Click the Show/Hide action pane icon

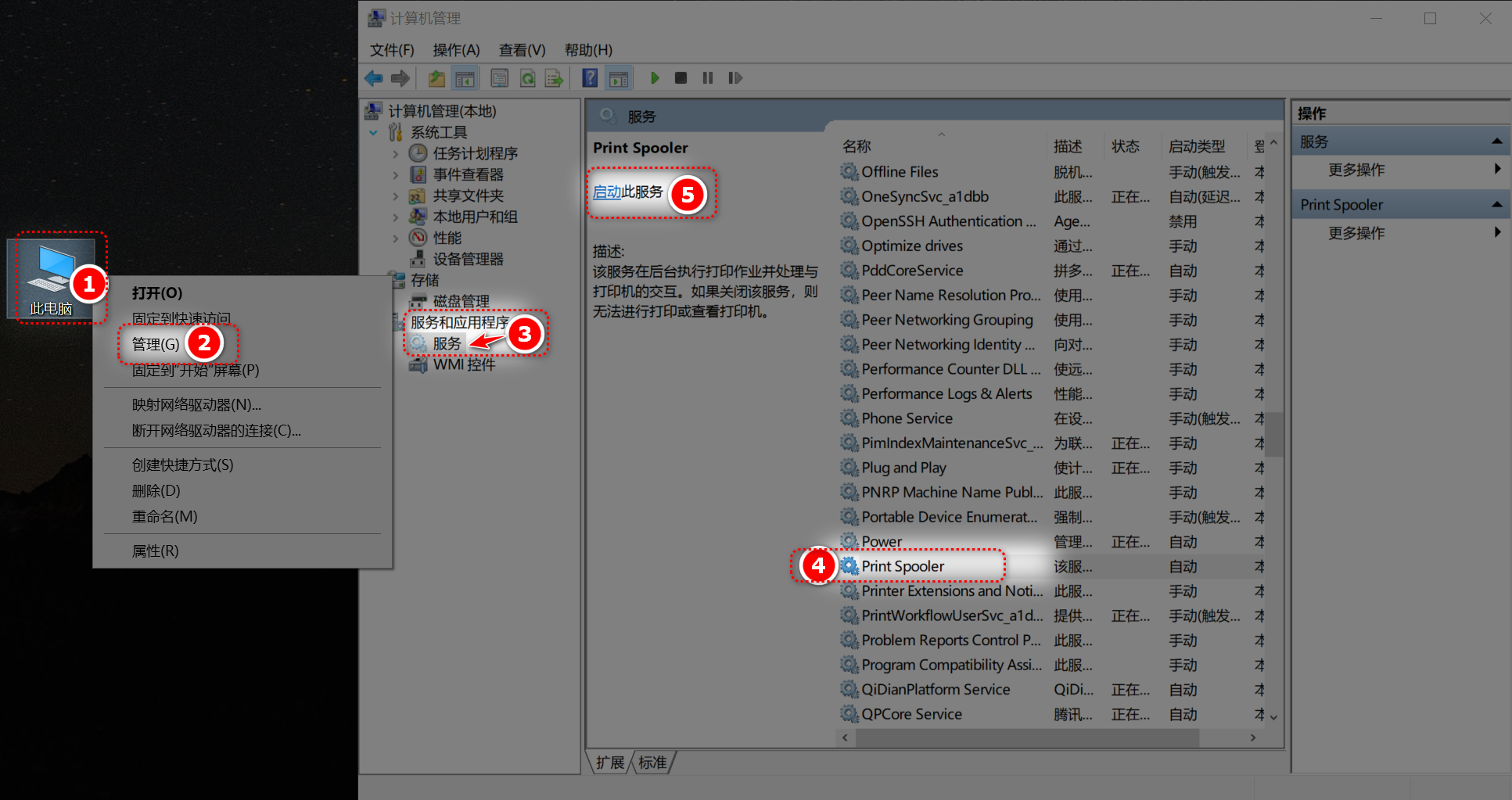[x=619, y=78]
